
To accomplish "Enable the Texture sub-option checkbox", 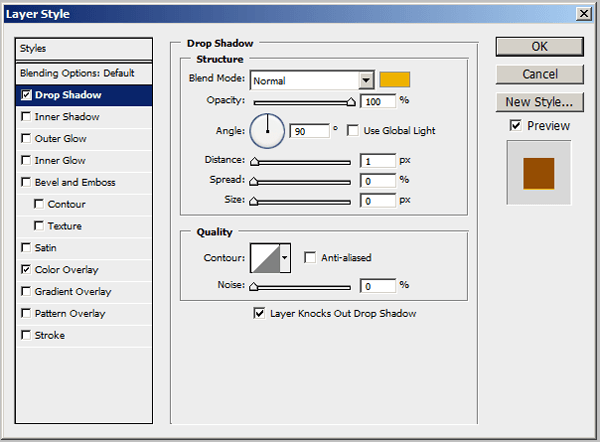I will point(39,225).
